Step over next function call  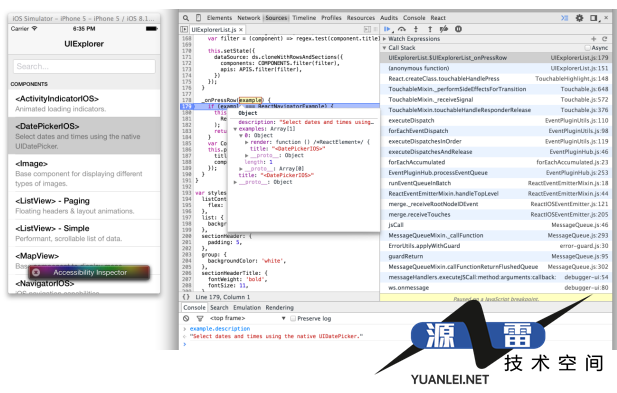pyautogui.click(x=402, y=29)
